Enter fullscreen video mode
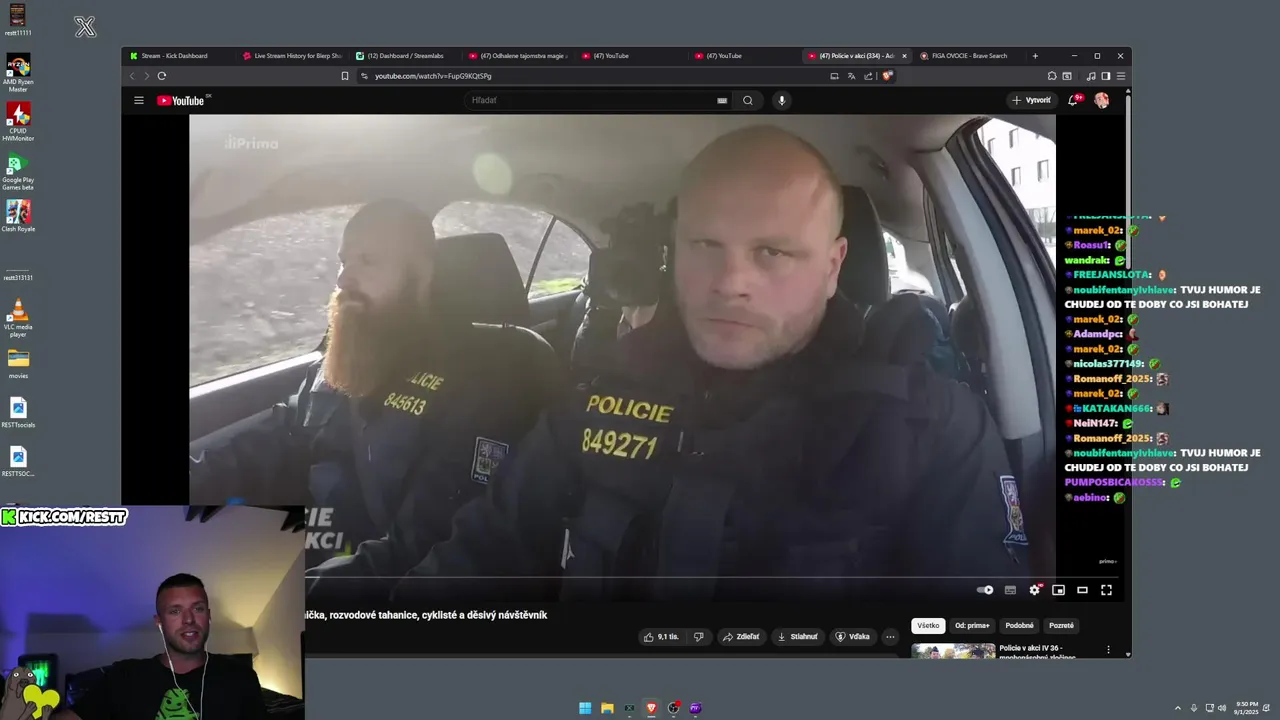 point(1106,590)
